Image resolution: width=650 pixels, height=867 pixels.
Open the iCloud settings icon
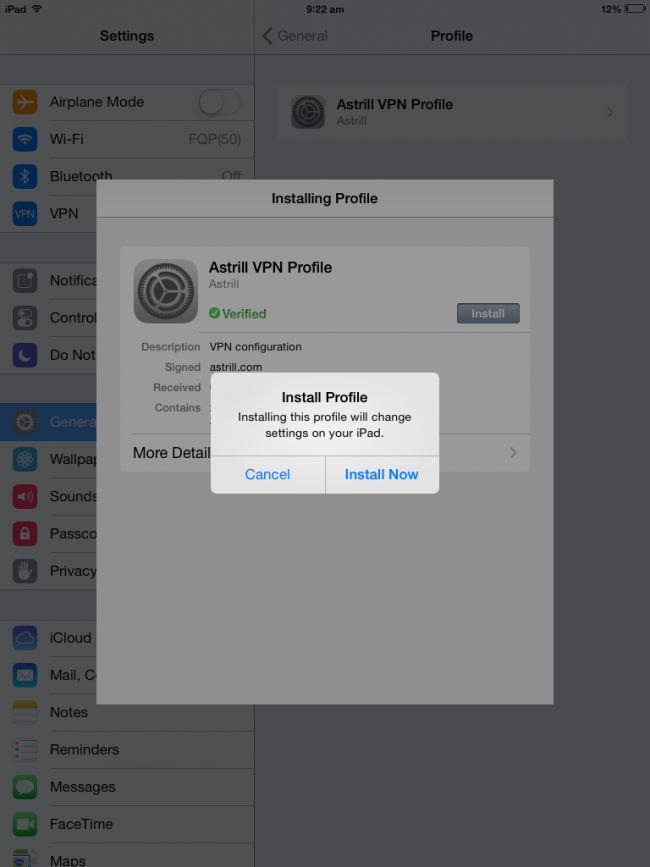pos(25,638)
